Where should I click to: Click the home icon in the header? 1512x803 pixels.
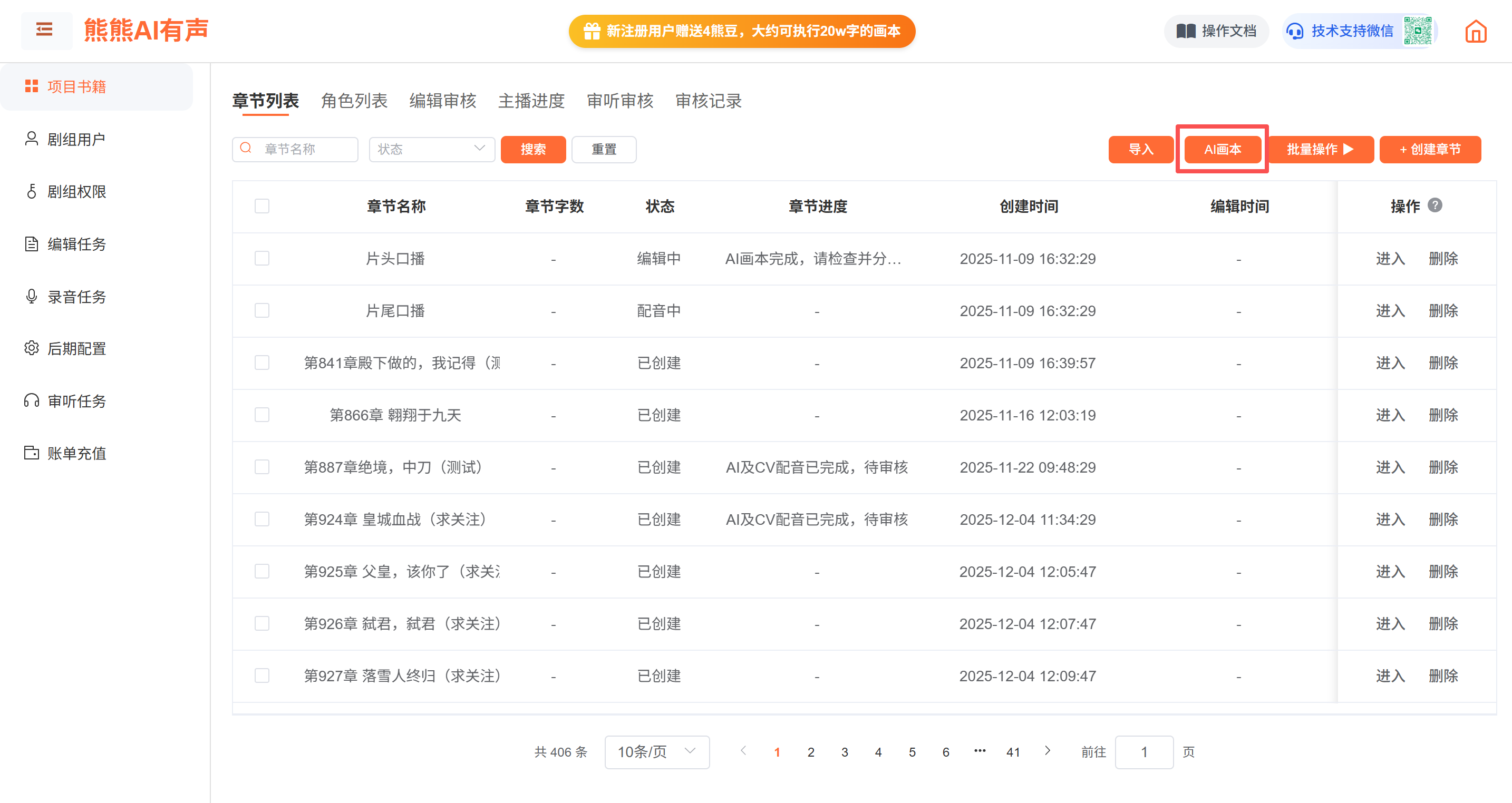pos(1475,32)
